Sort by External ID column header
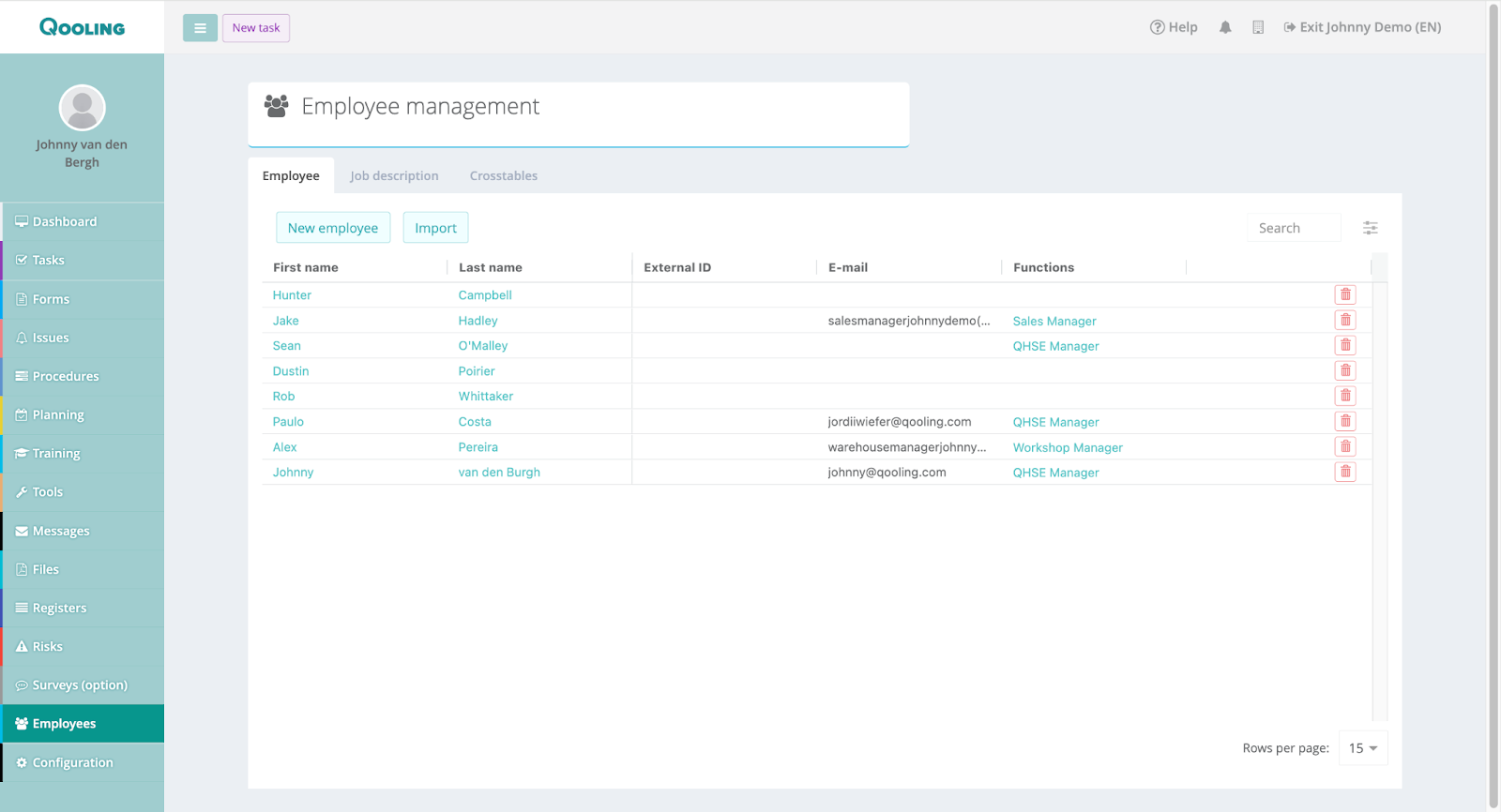The width and height of the screenshot is (1501, 812). point(677,267)
